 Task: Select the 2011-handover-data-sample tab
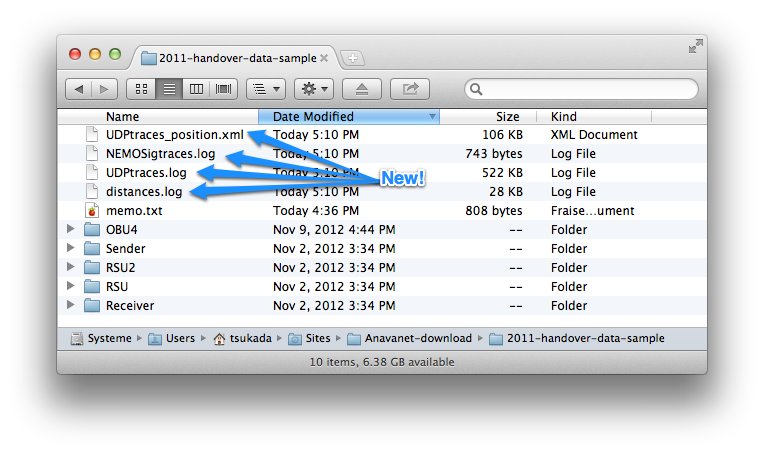234,58
